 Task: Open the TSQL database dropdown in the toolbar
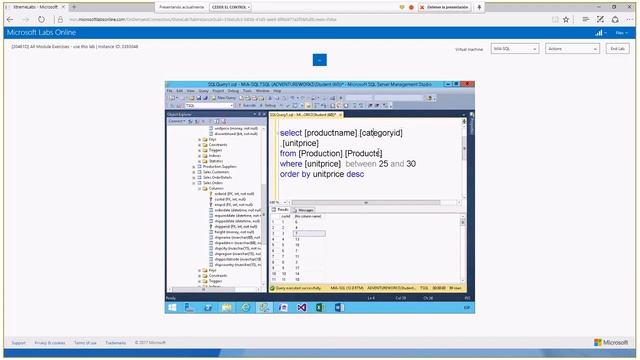pyautogui.click(x=209, y=106)
